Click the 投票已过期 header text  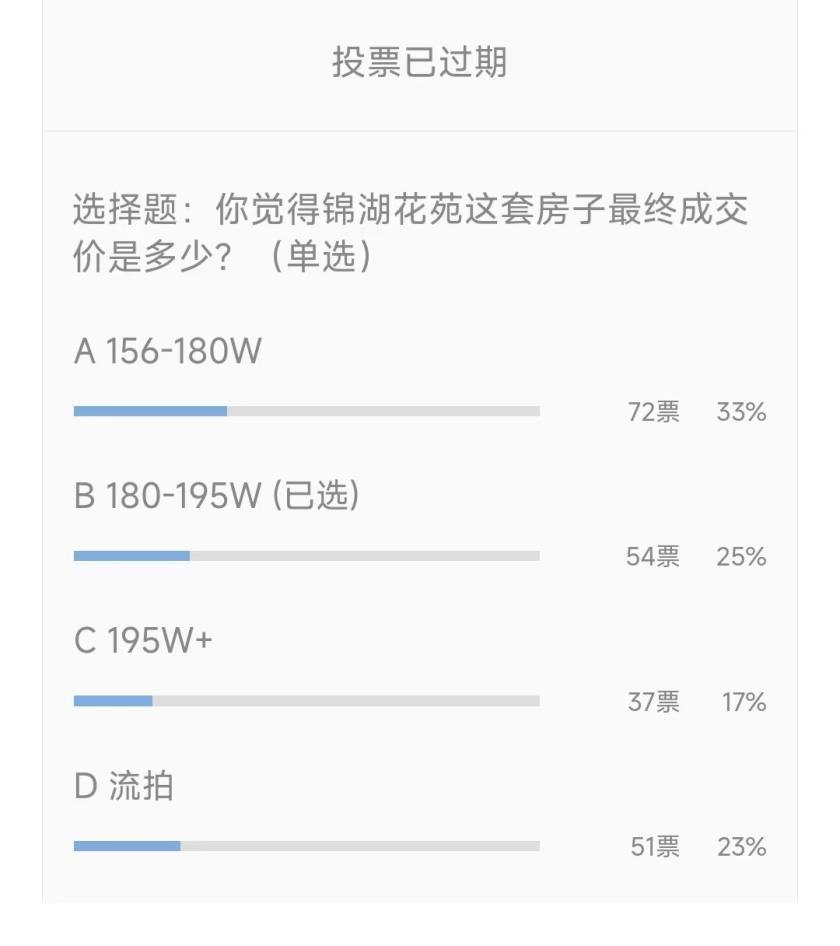(x=419, y=62)
